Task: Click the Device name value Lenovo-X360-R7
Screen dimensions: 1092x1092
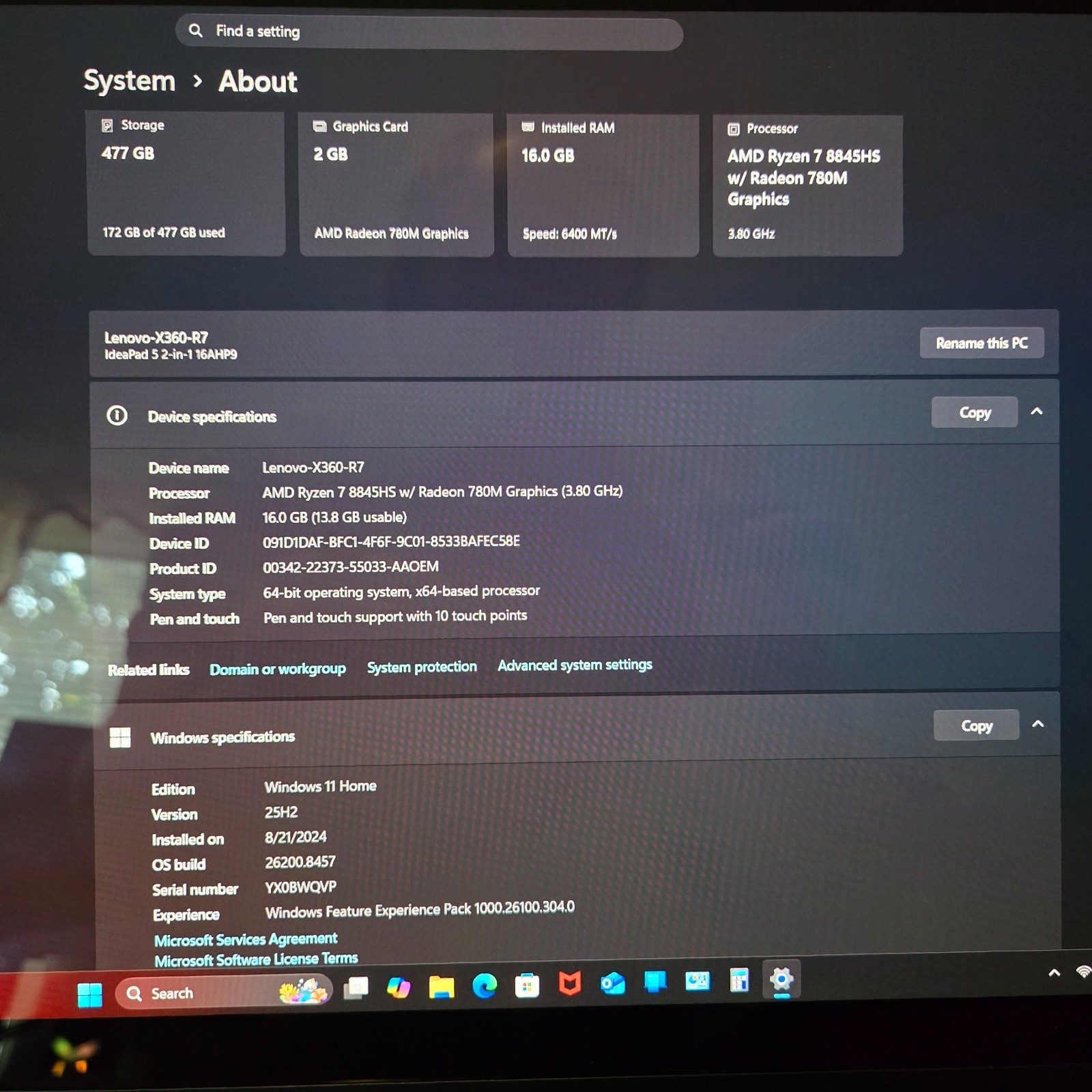Action: click(313, 468)
